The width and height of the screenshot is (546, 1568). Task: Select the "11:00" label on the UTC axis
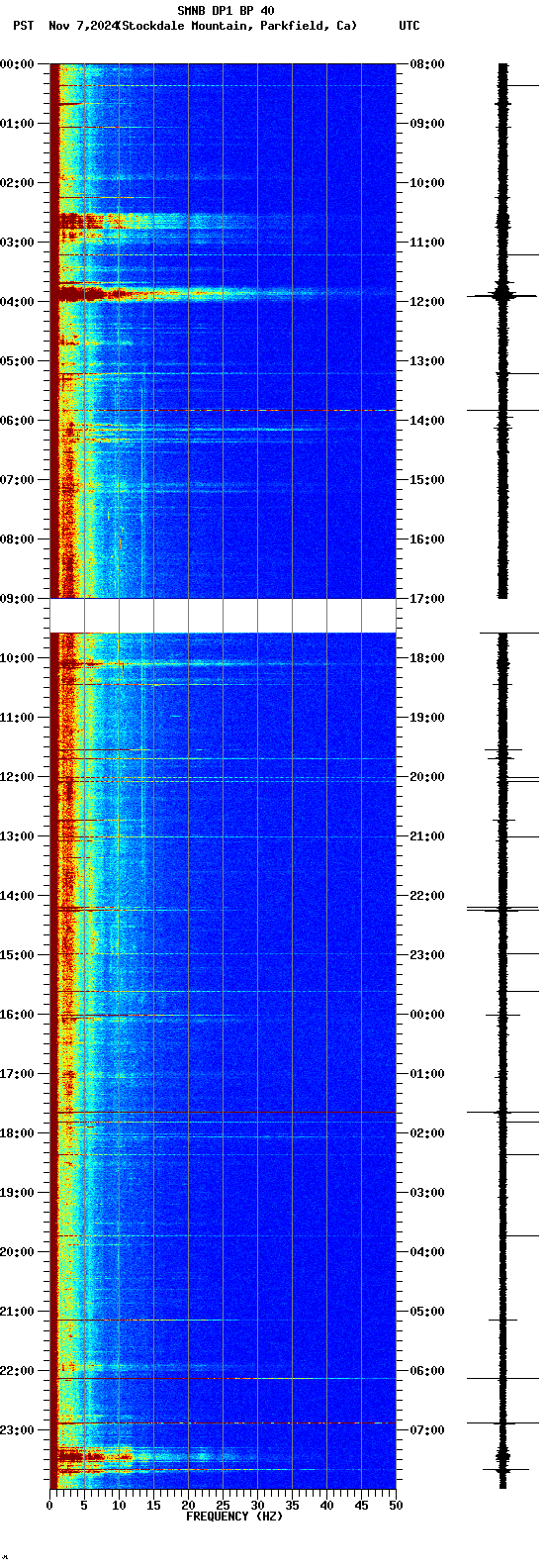click(427, 243)
